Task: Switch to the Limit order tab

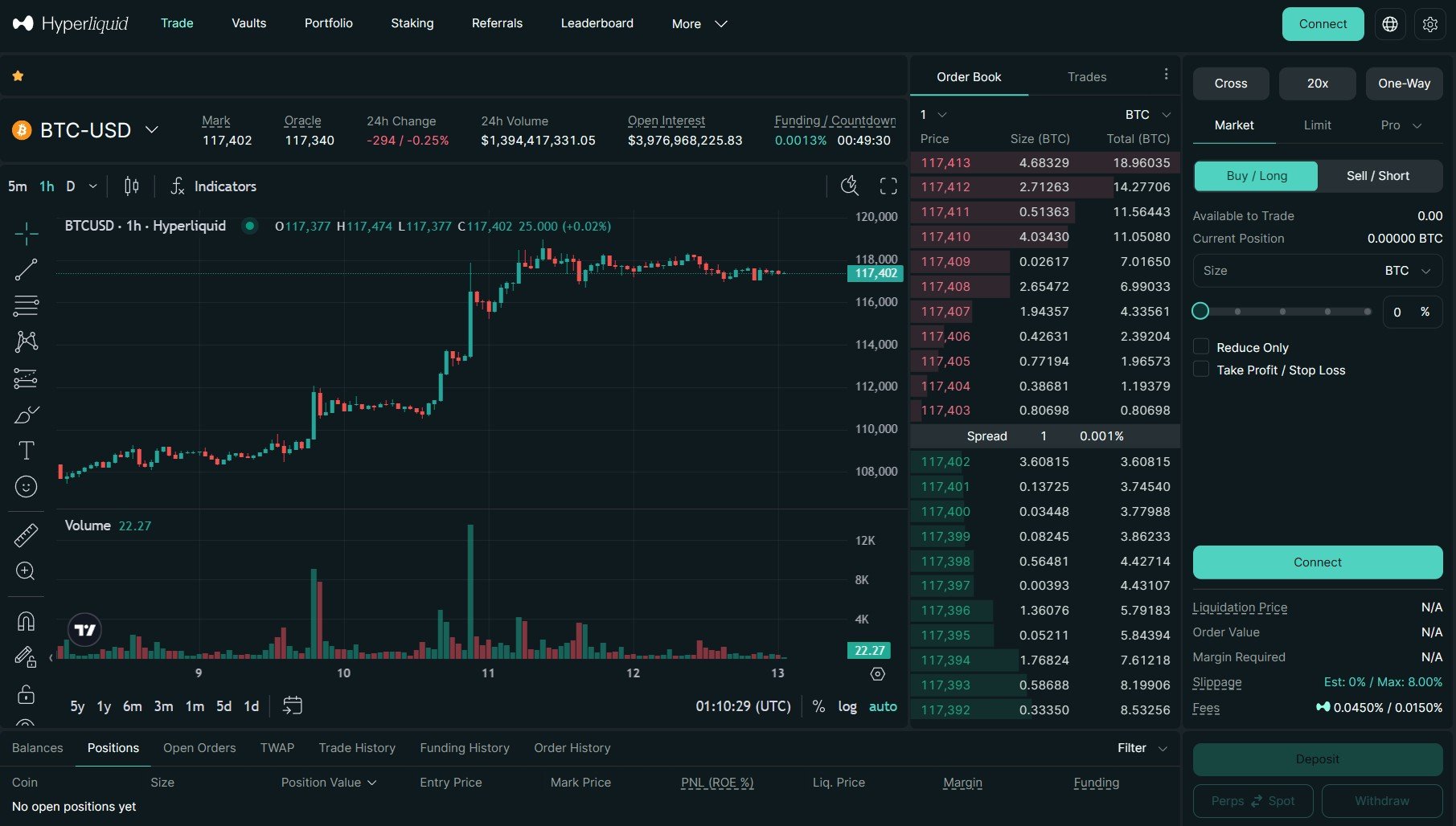Action: point(1317,125)
